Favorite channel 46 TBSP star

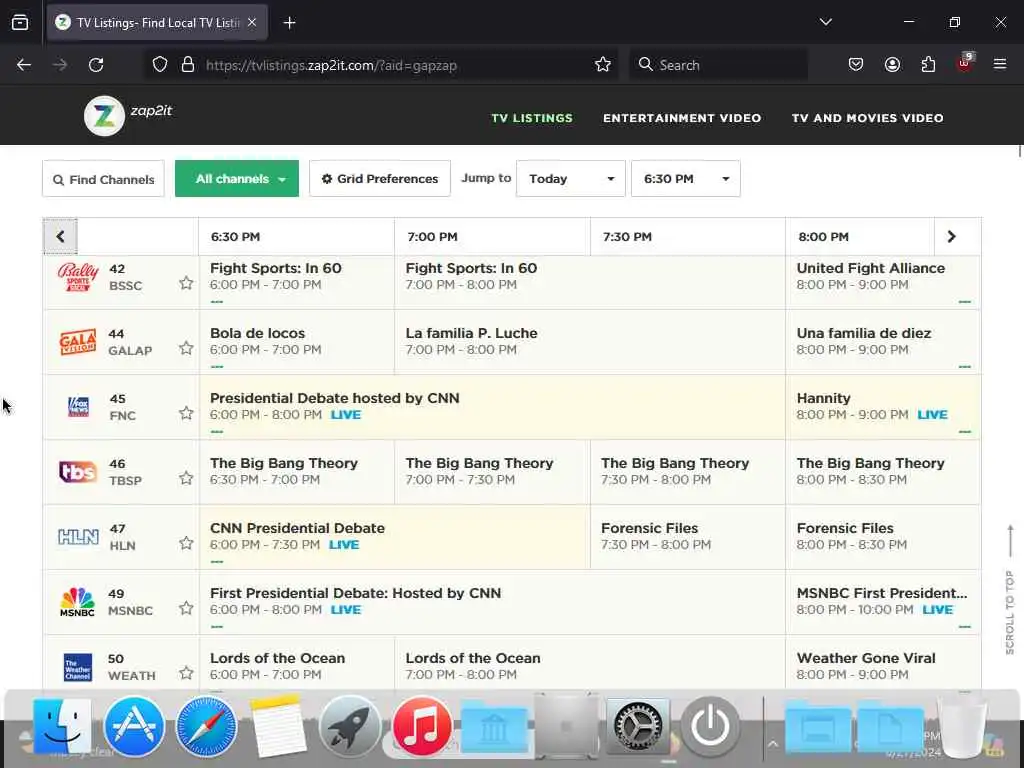186,478
